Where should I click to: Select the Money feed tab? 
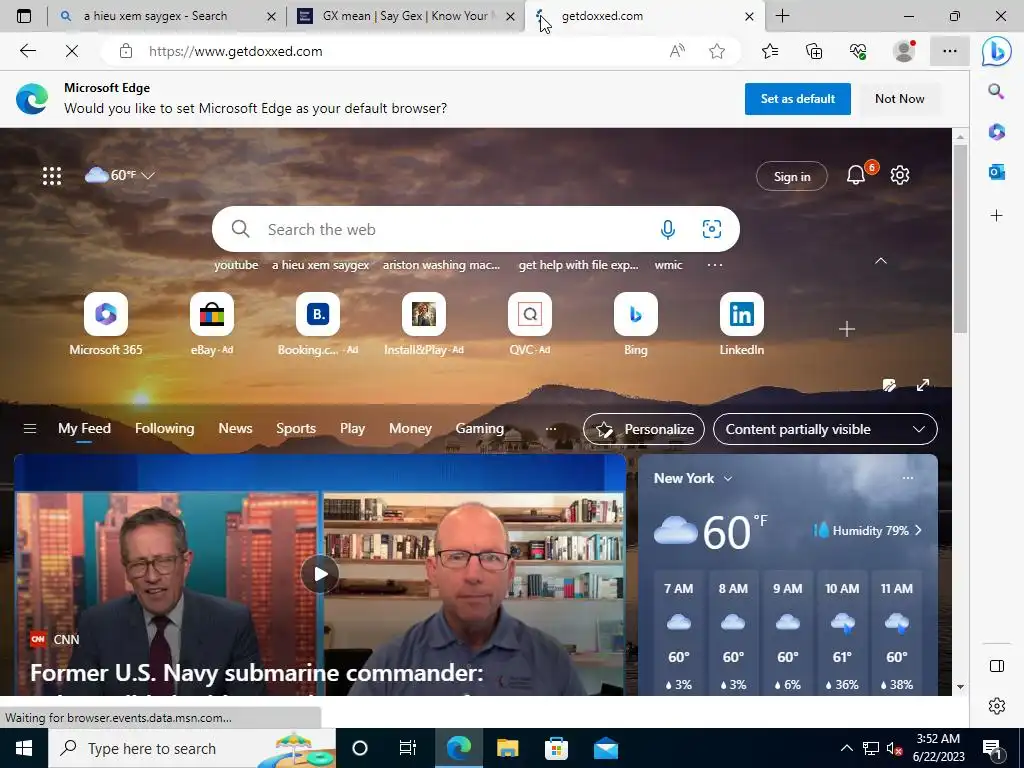pyautogui.click(x=410, y=428)
